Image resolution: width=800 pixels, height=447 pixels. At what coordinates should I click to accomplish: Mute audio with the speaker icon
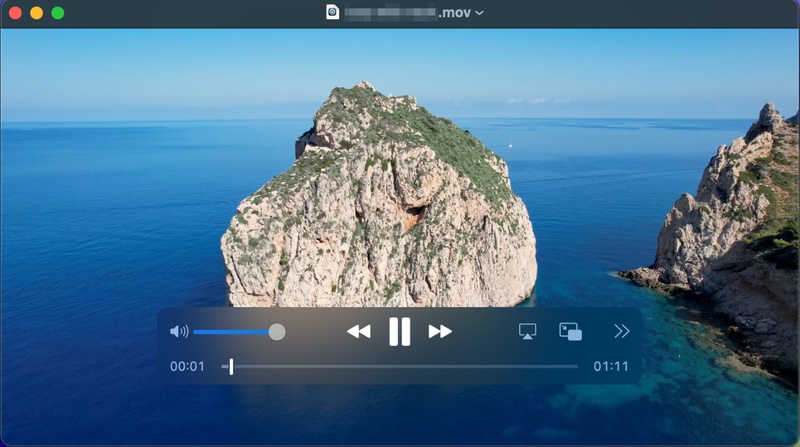tap(179, 332)
